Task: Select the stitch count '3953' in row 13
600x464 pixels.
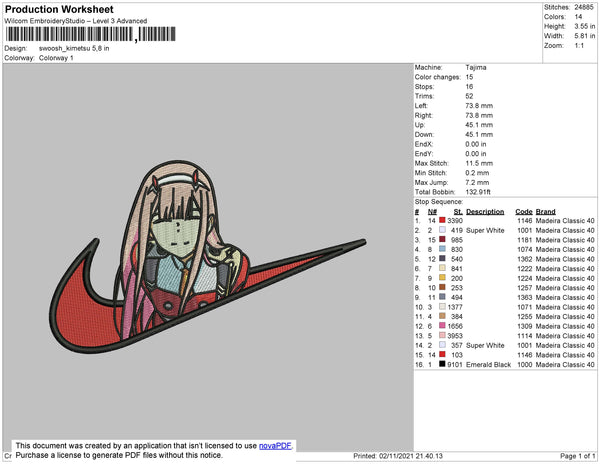Action: tap(455, 335)
